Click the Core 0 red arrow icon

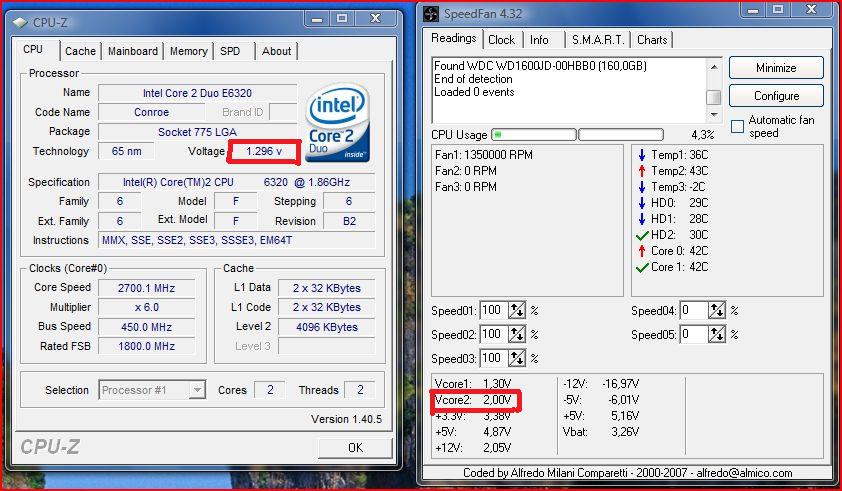[x=642, y=251]
